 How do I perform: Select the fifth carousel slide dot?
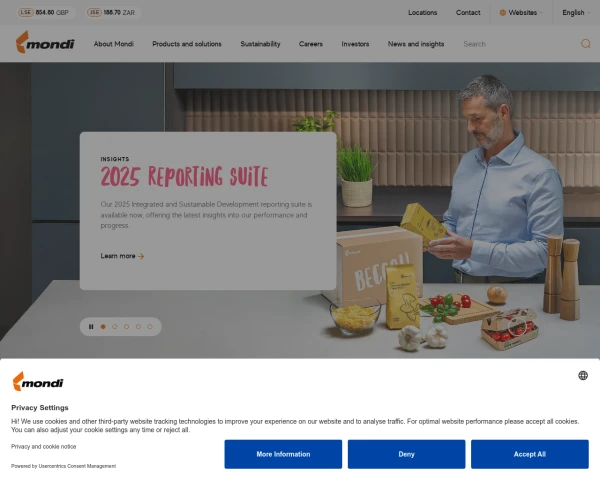point(150,327)
